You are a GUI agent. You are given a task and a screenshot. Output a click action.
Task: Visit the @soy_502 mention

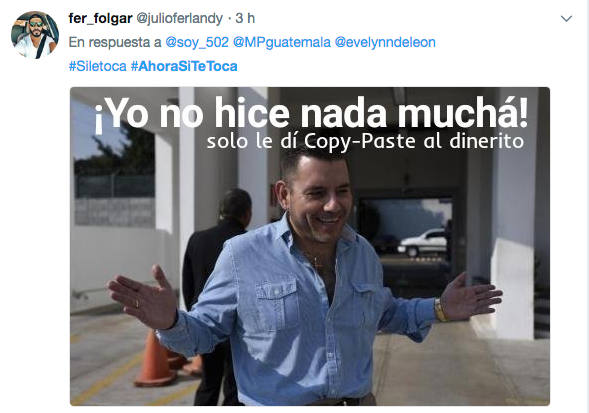197,42
